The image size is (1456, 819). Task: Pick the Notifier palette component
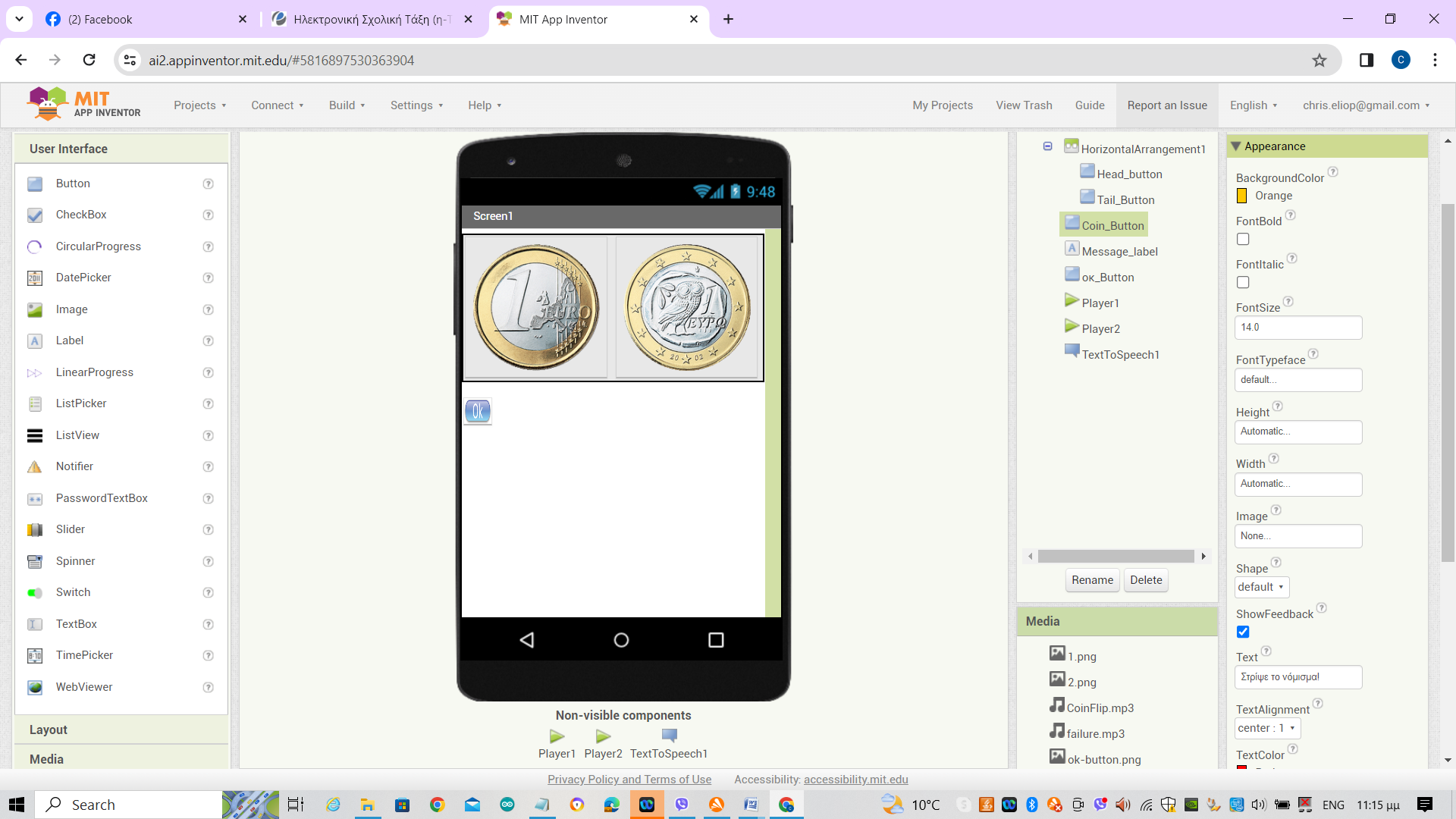pos(74,466)
